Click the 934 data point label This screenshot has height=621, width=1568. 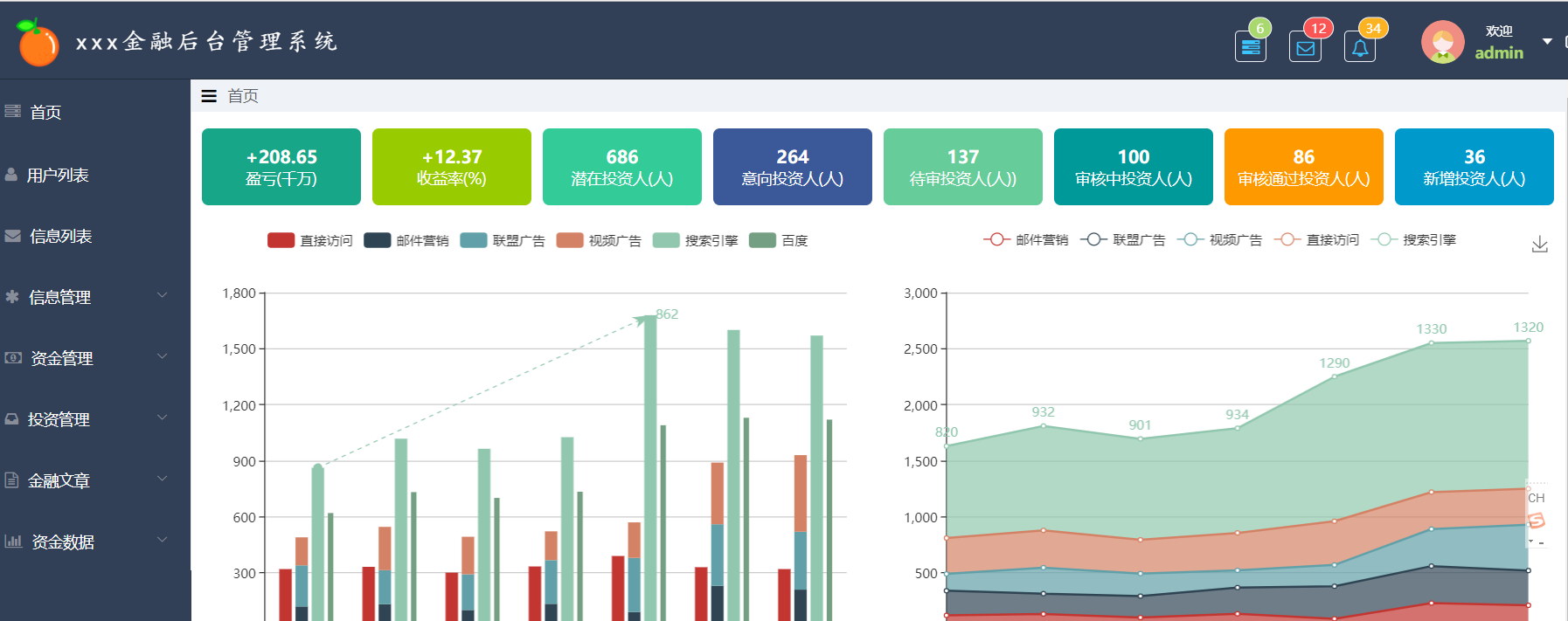(x=1237, y=415)
